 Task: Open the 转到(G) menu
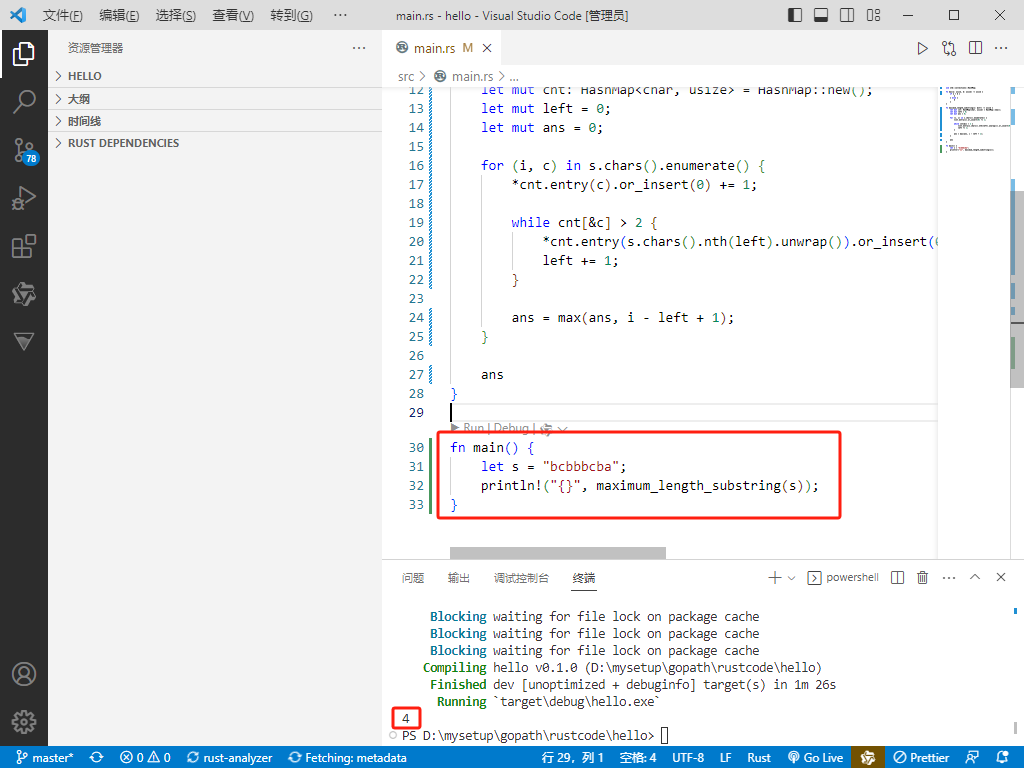click(291, 15)
